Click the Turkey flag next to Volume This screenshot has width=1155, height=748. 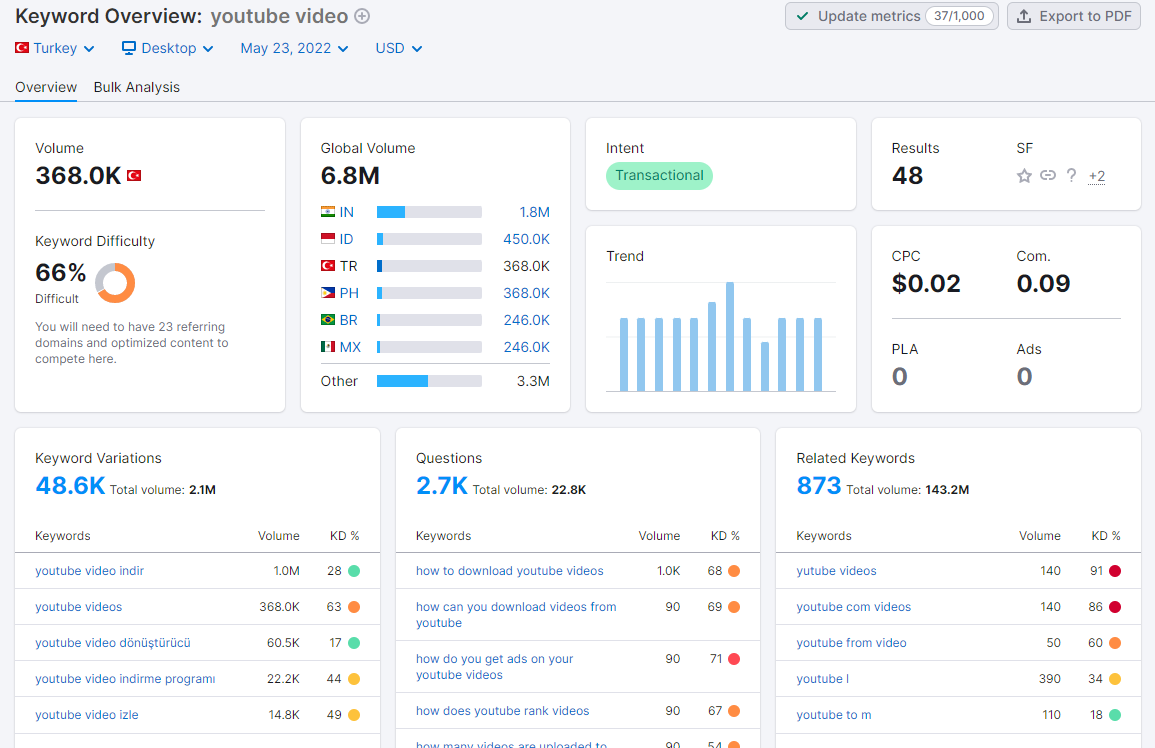click(134, 175)
